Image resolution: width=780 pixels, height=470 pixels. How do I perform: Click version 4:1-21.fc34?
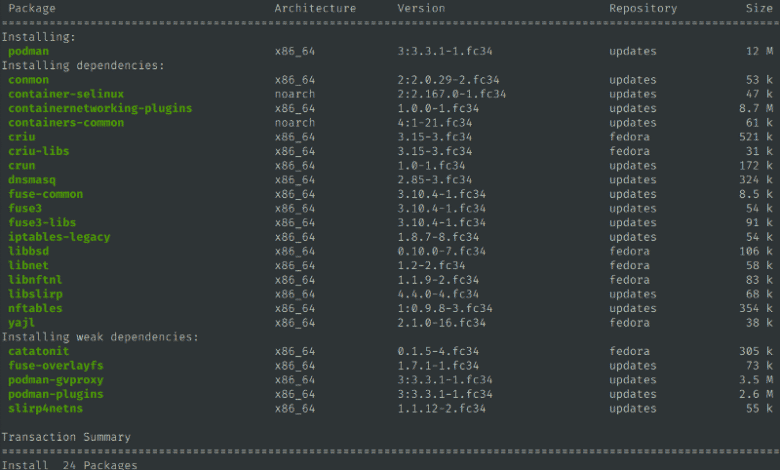click(x=435, y=122)
